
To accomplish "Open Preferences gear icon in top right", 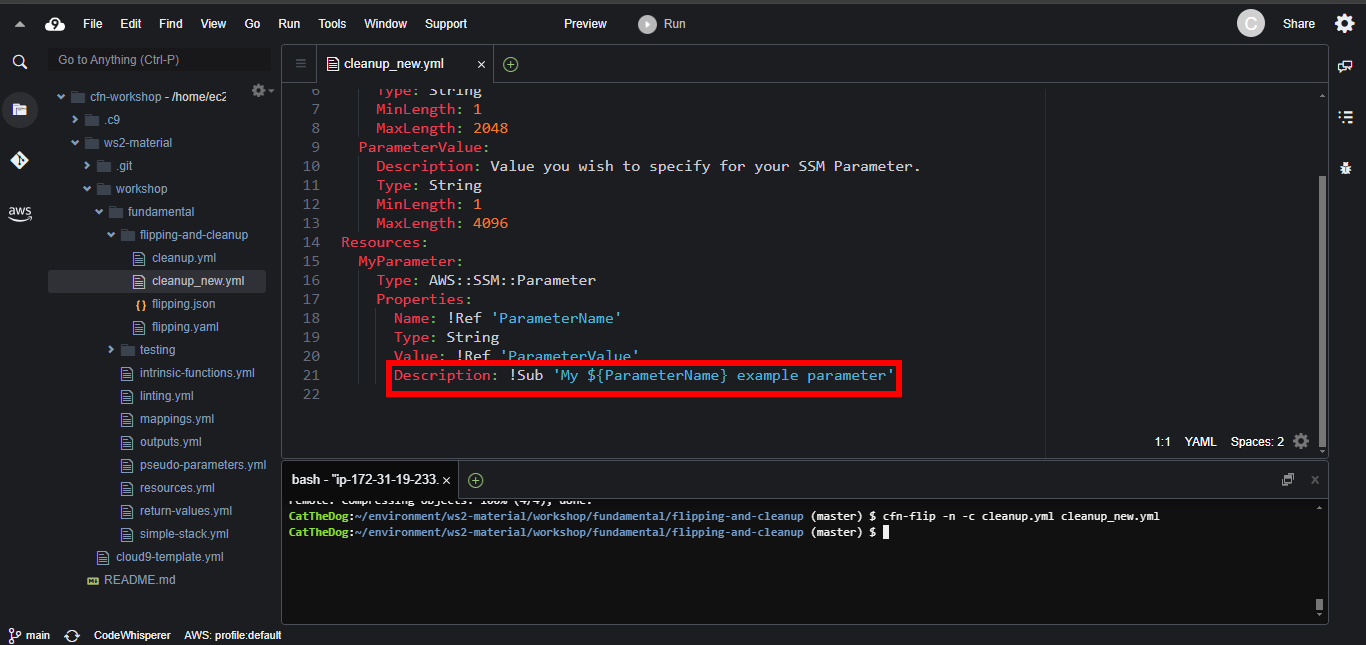I will (x=1345, y=24).
